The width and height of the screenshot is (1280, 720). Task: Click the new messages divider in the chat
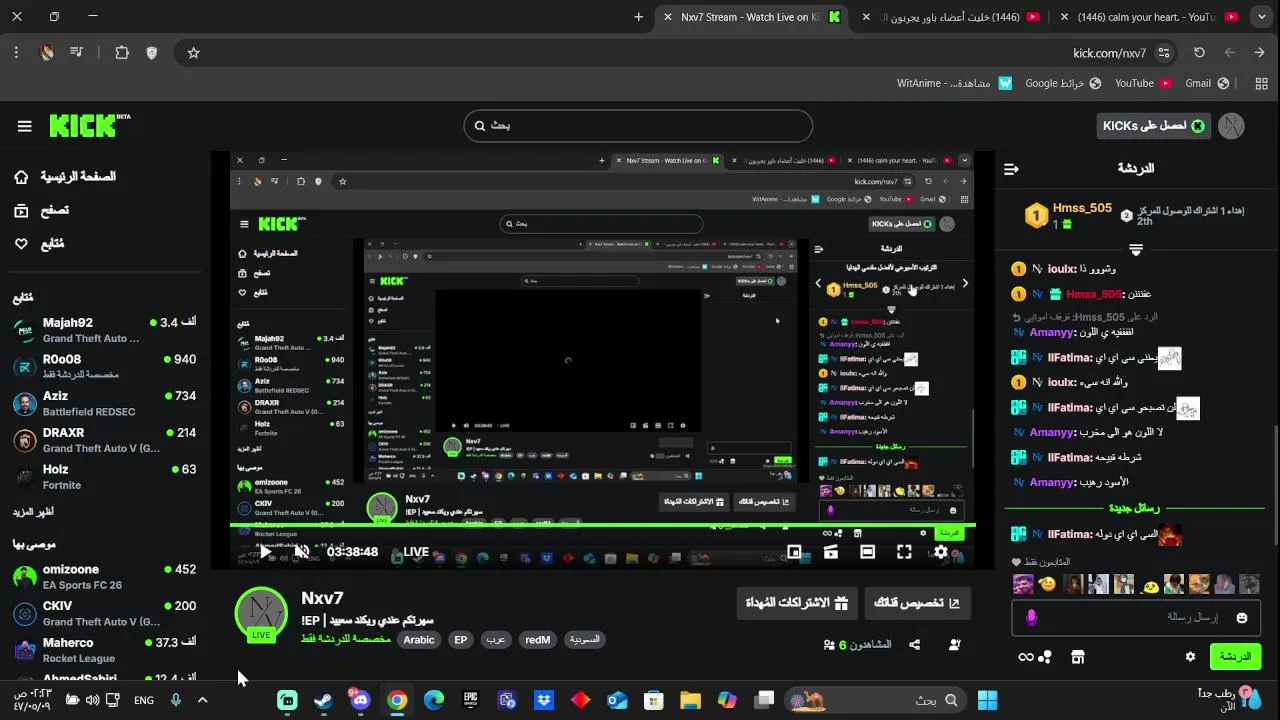(x=1135, y=508)
